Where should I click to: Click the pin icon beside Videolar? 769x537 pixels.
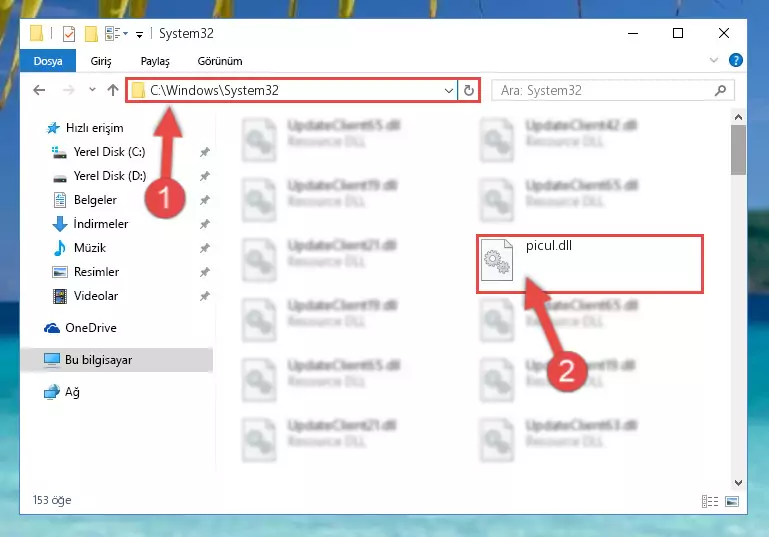(x=205, y=296)
